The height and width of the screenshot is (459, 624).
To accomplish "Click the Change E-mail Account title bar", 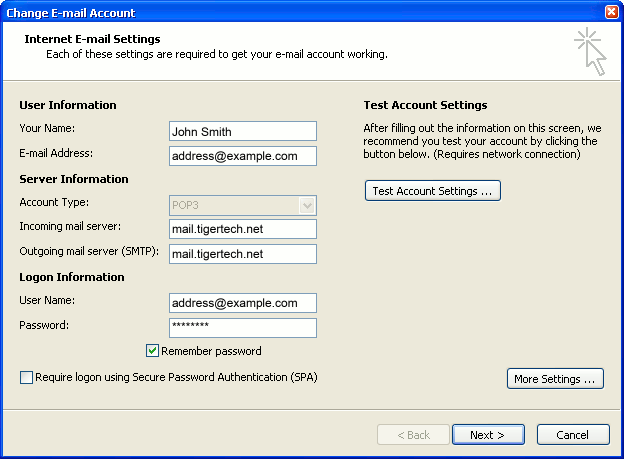I will tap(300, 12).
